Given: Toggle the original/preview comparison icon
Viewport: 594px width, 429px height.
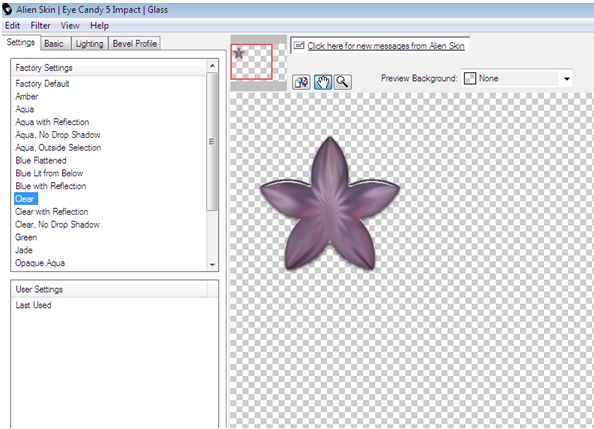Looking at the screenshot, I should pyautogui.click(x=301, y=82).
